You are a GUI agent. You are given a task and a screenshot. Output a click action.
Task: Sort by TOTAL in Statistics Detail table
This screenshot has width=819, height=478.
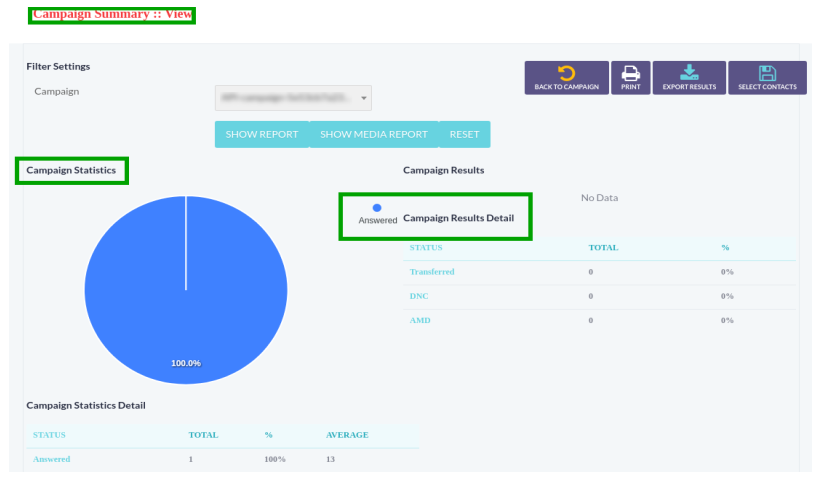pyautogui.click(x=203, y=435)
